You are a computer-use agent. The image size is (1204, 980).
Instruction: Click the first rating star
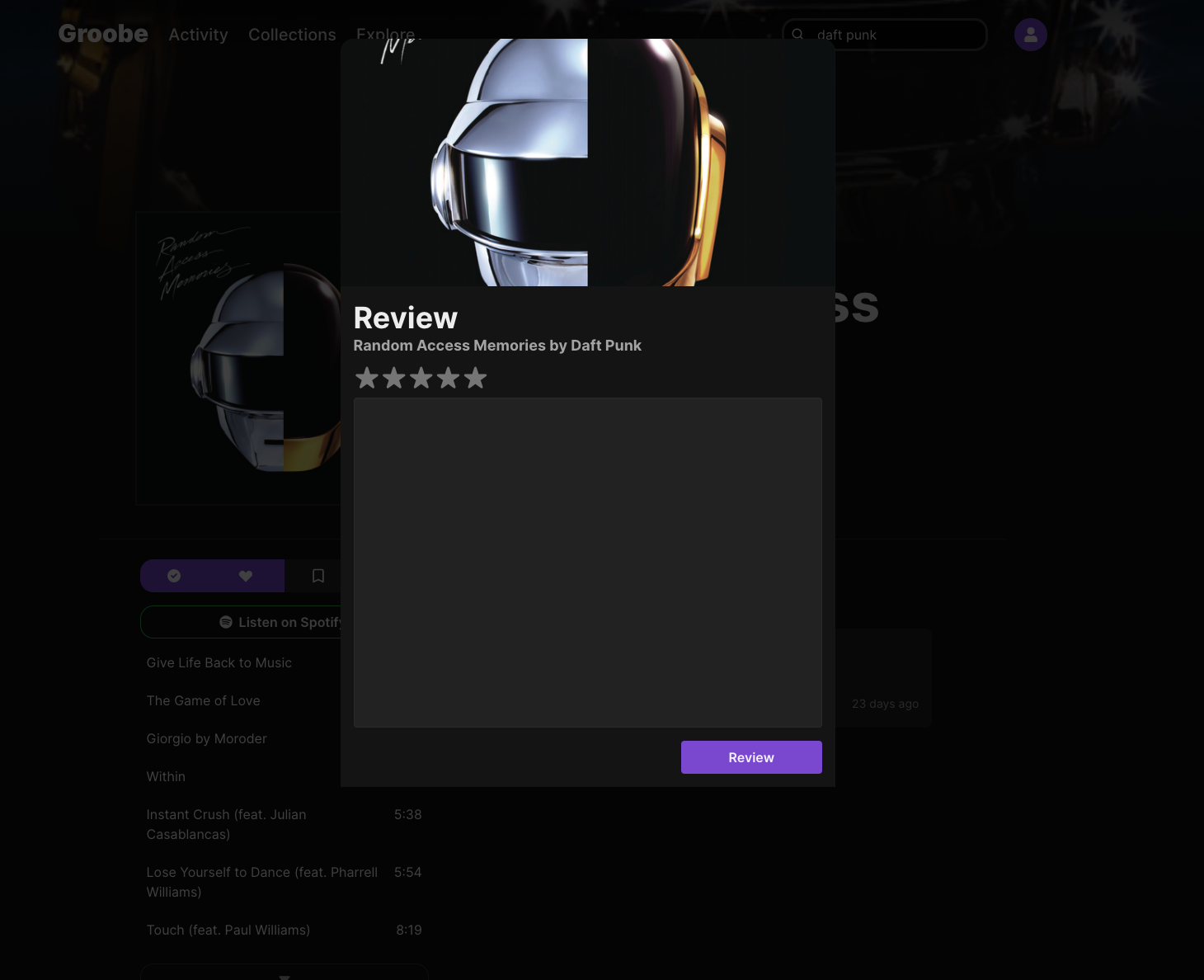tap(367, 378)
